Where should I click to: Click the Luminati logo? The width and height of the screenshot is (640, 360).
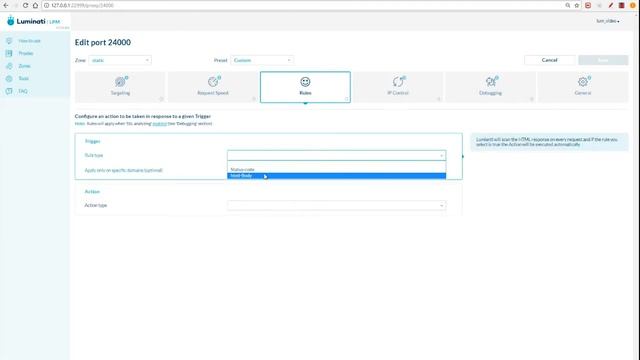tap(33, 21)
